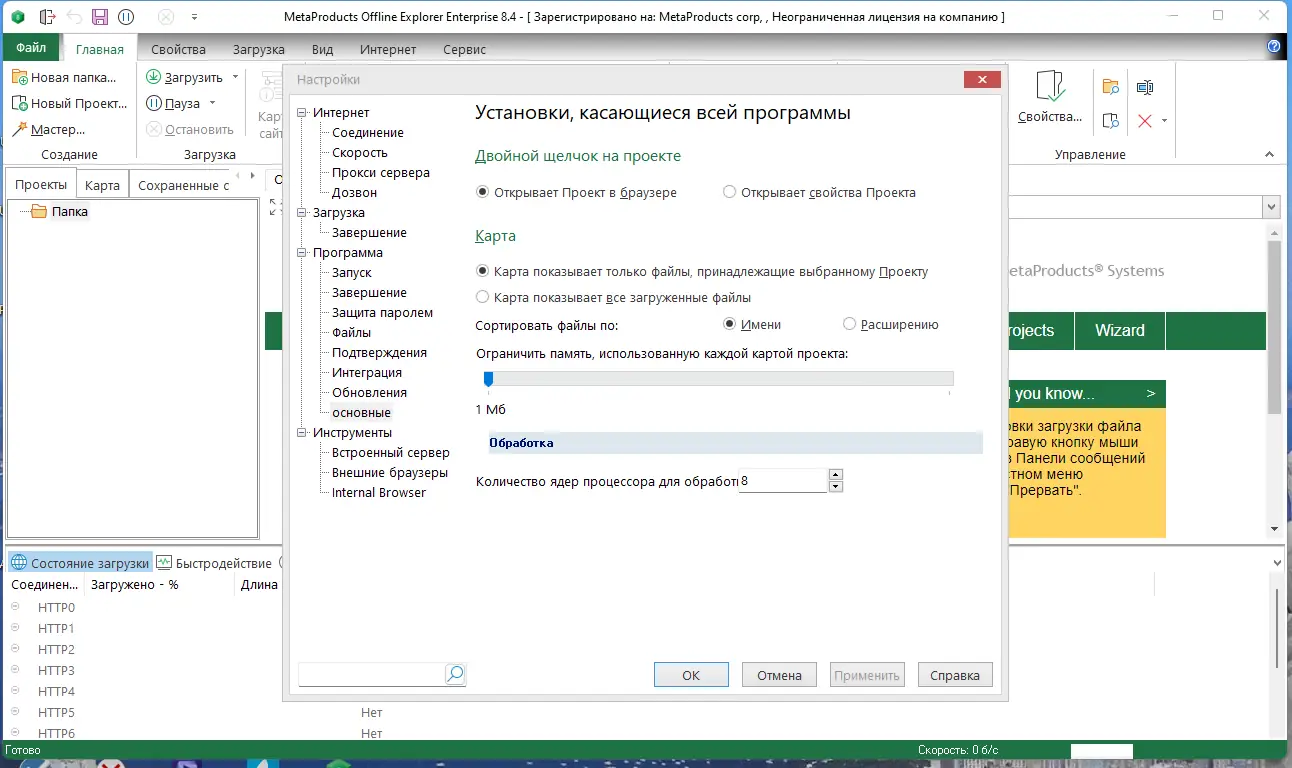Open the delete dropdown arrow in Управление

(x=1164, y=121)
